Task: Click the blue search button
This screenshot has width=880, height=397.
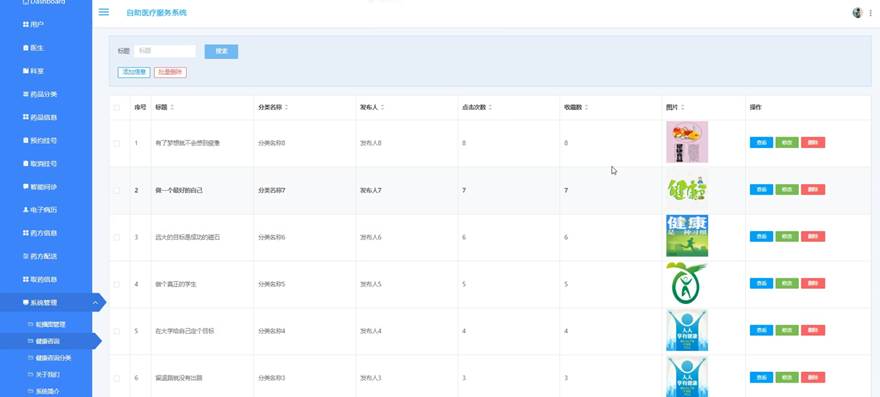Action: (x=221, y=52)
